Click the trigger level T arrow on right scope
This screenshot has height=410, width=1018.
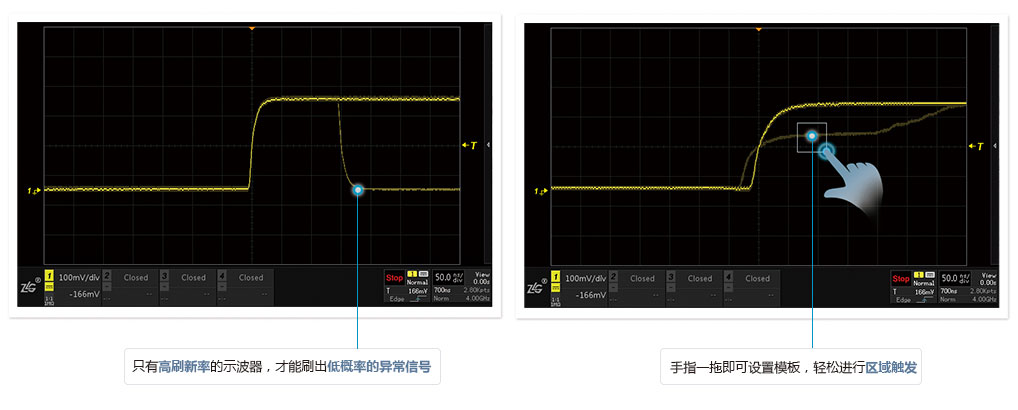click(975, 146)
